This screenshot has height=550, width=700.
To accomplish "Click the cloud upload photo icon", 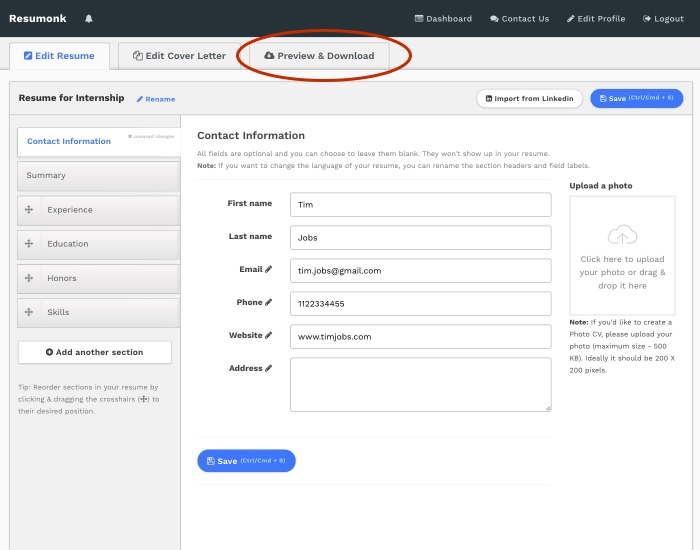I will tap(622, 235).
